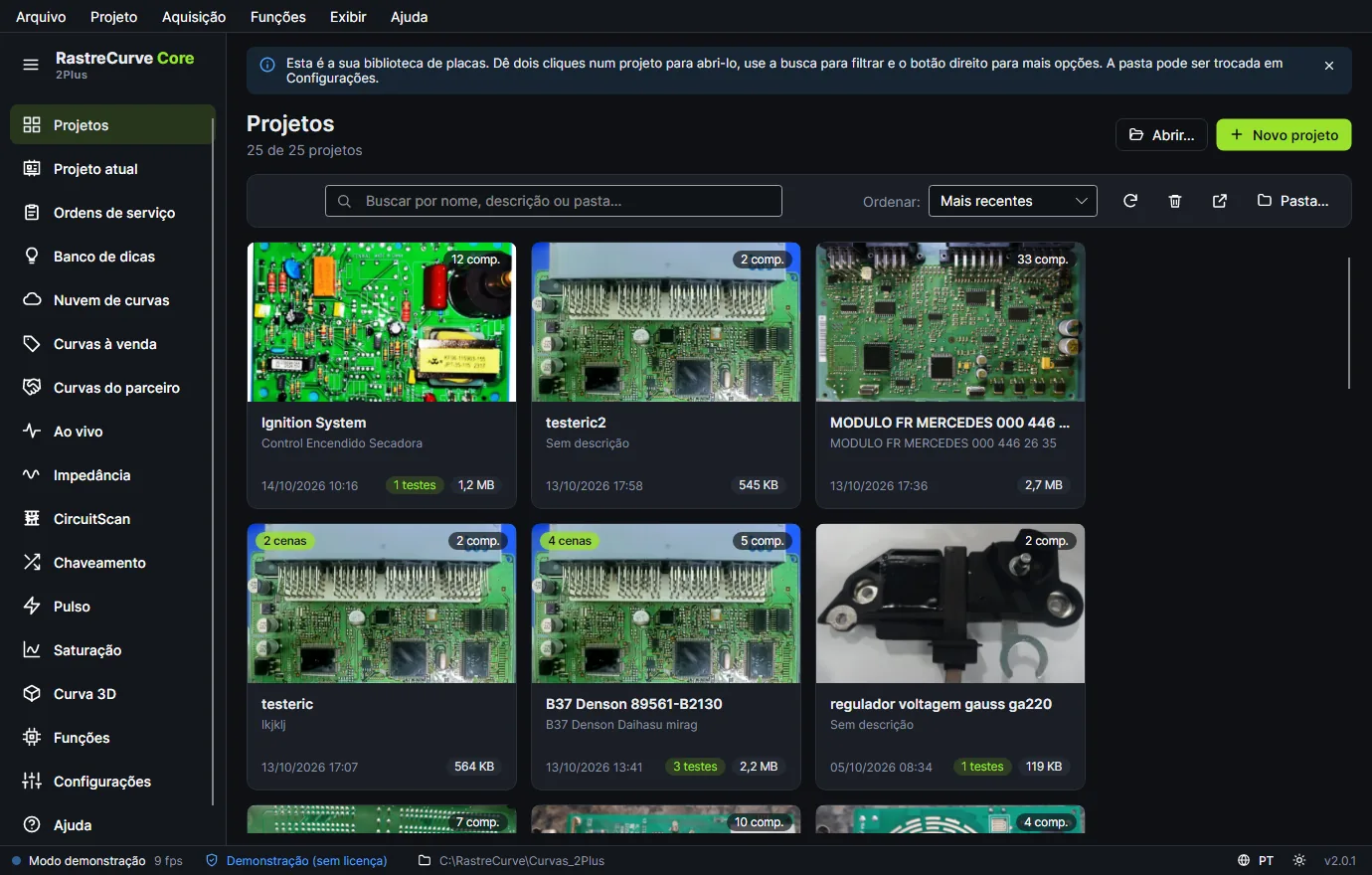Screen dimensions: 1372x875
Task: Open the Projeto menu
Action: (114, 17)
